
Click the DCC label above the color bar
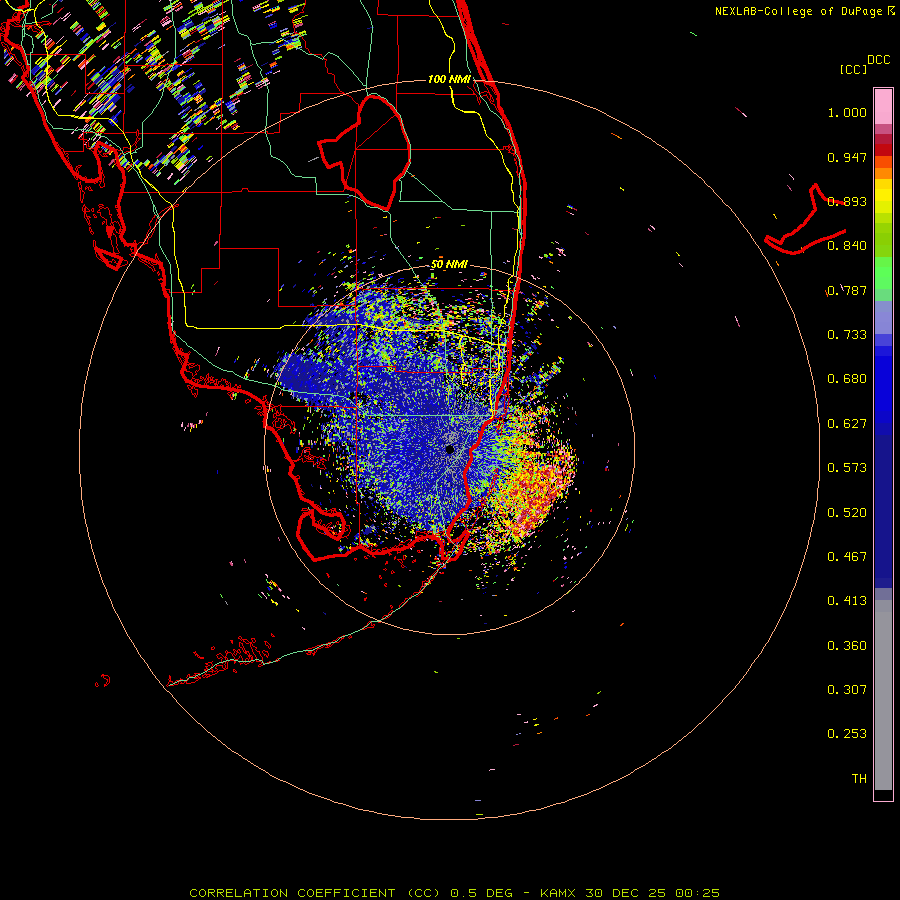pyautogui.click(x=878, y=60)
